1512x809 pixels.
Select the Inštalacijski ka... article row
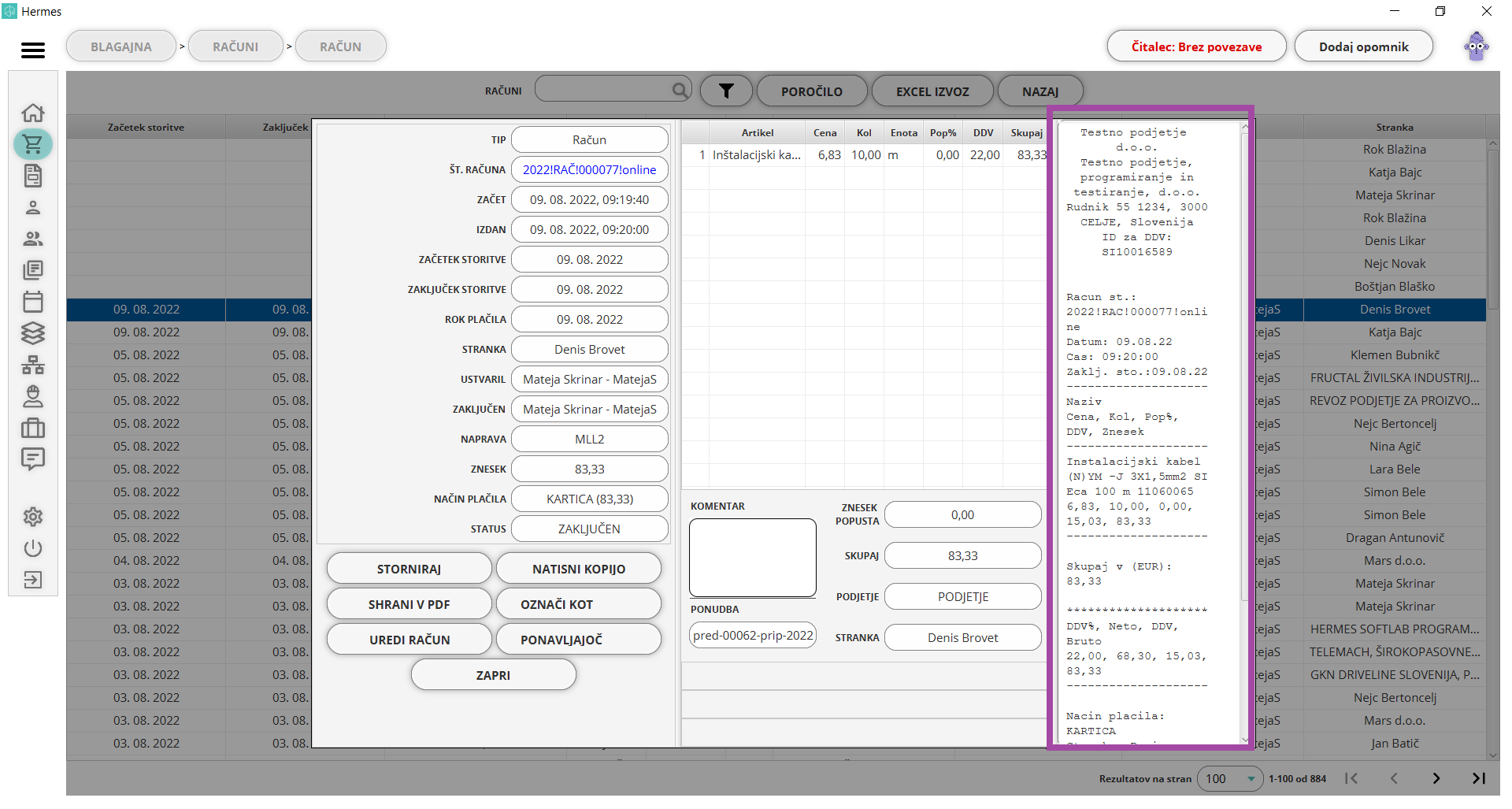[864, 155]
